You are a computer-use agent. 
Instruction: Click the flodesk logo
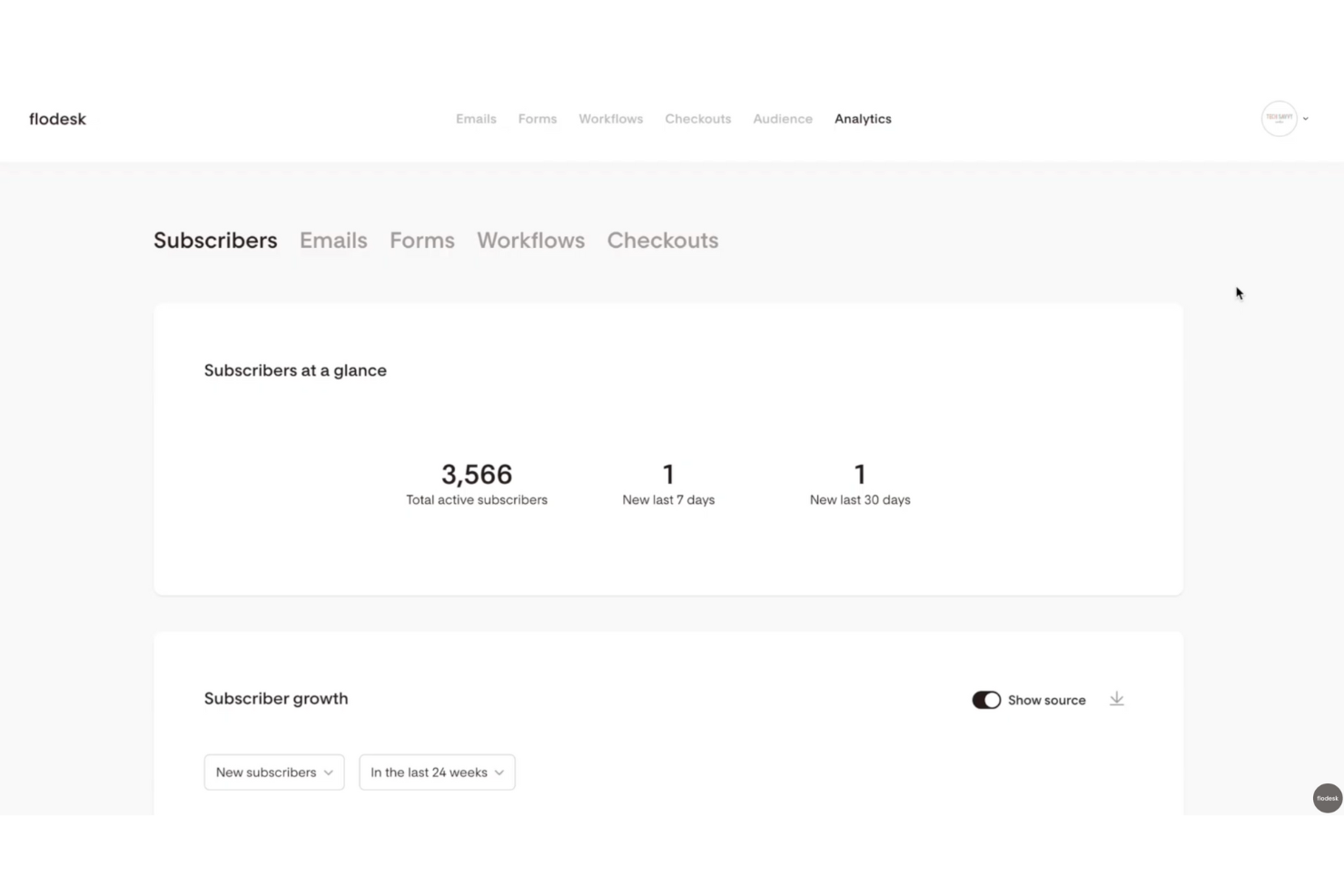(x=57, y=118)
